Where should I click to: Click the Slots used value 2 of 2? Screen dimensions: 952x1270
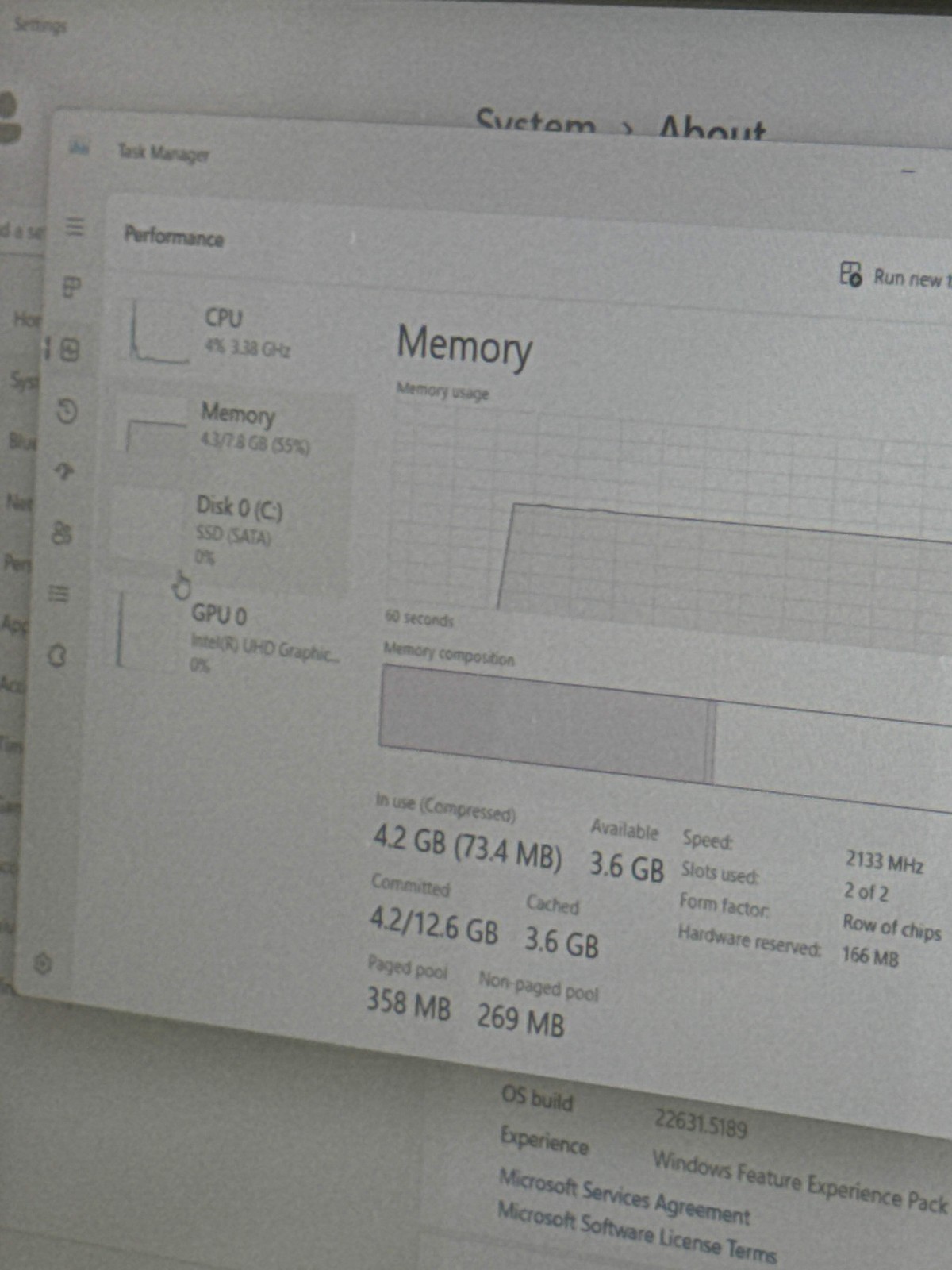[866, 891]
